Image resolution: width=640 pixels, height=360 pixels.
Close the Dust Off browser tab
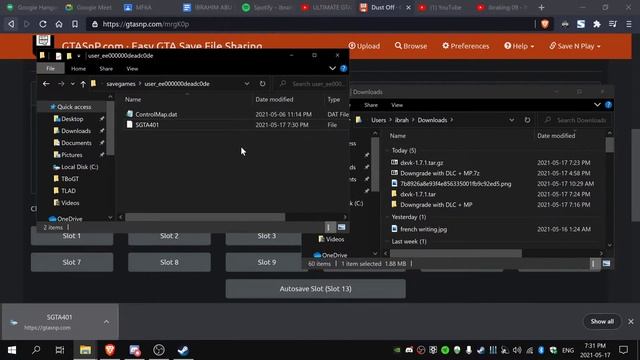408,7
